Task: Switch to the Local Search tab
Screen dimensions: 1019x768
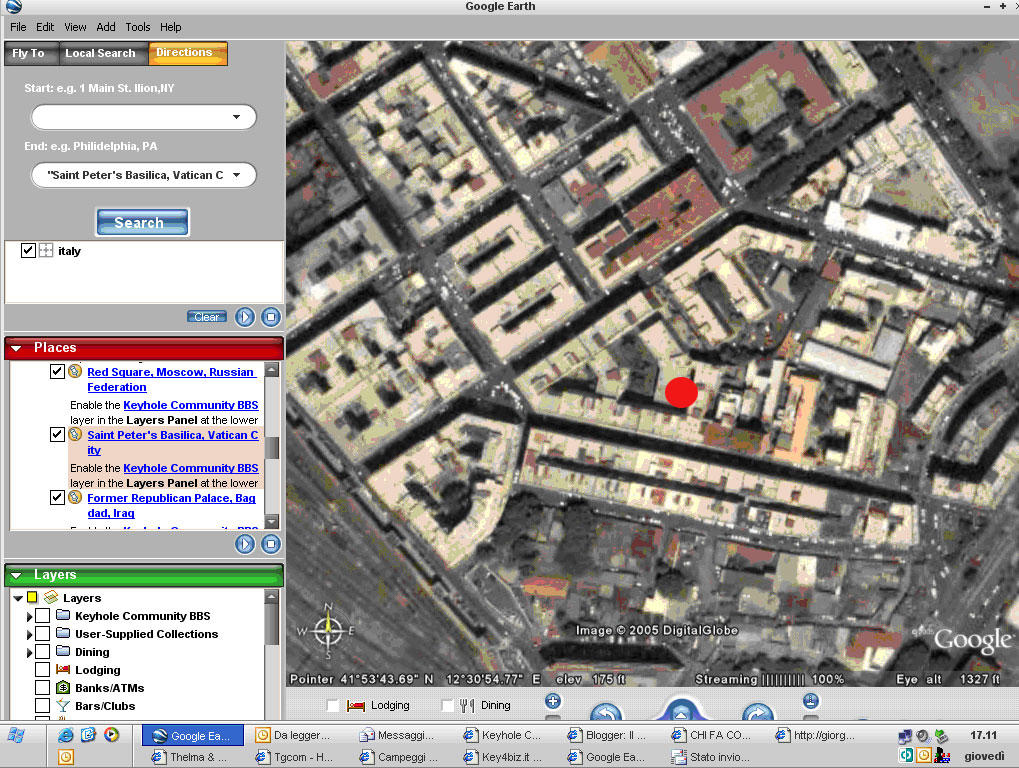Action: click(x=103, y=53)
